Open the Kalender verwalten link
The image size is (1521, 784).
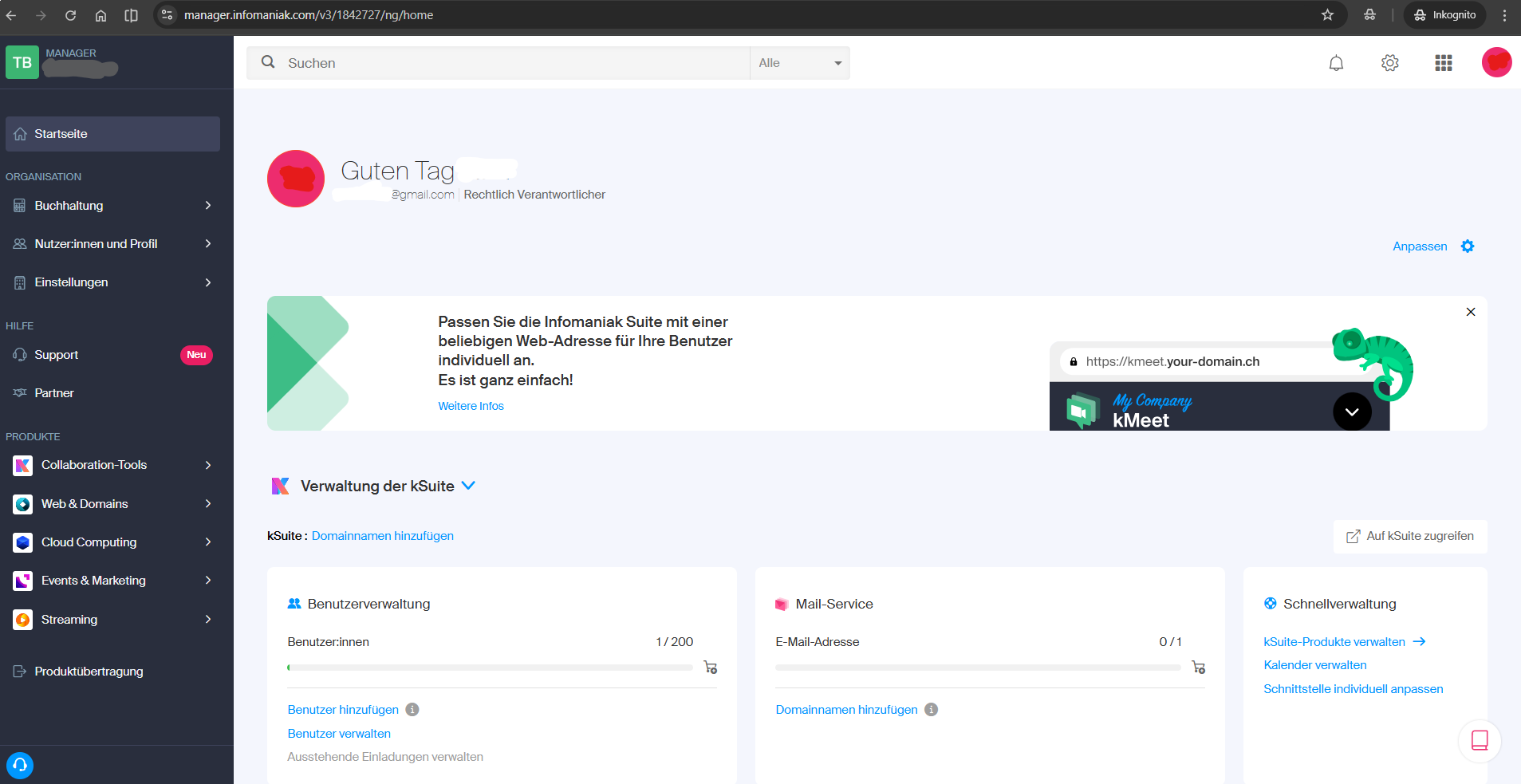click(x=1314, y=664)
